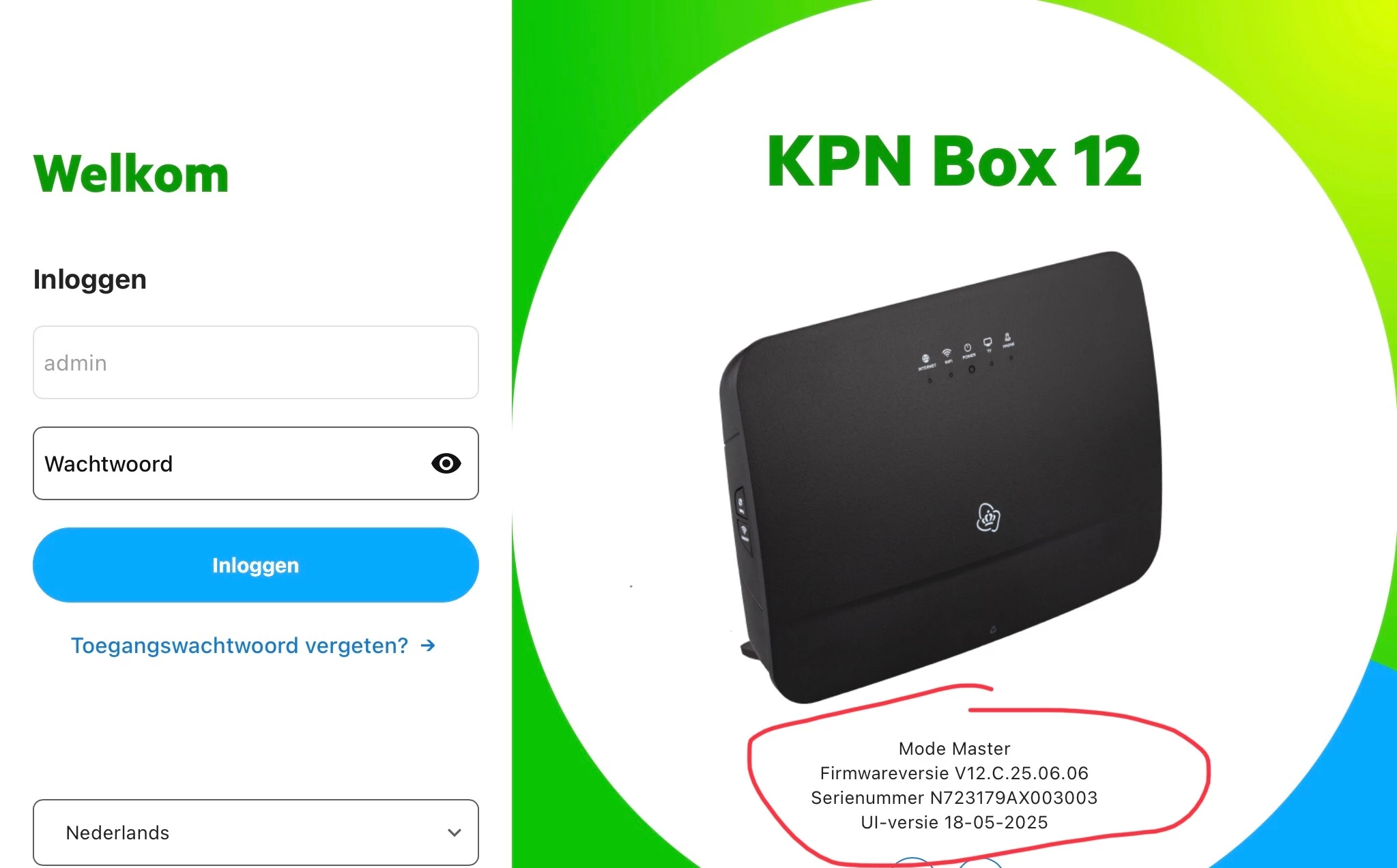Click the TV LED icon on the router
The width and height of the screenshot is (1397, 868).
tap(988, 342)
